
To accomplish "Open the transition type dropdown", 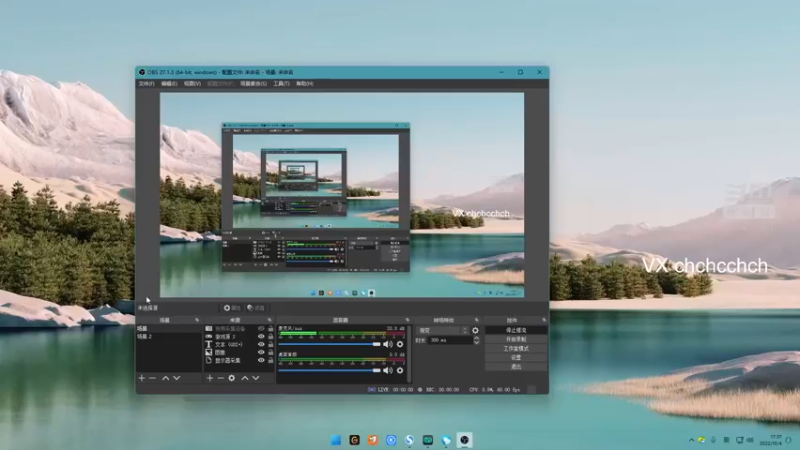I will point(443,331).
